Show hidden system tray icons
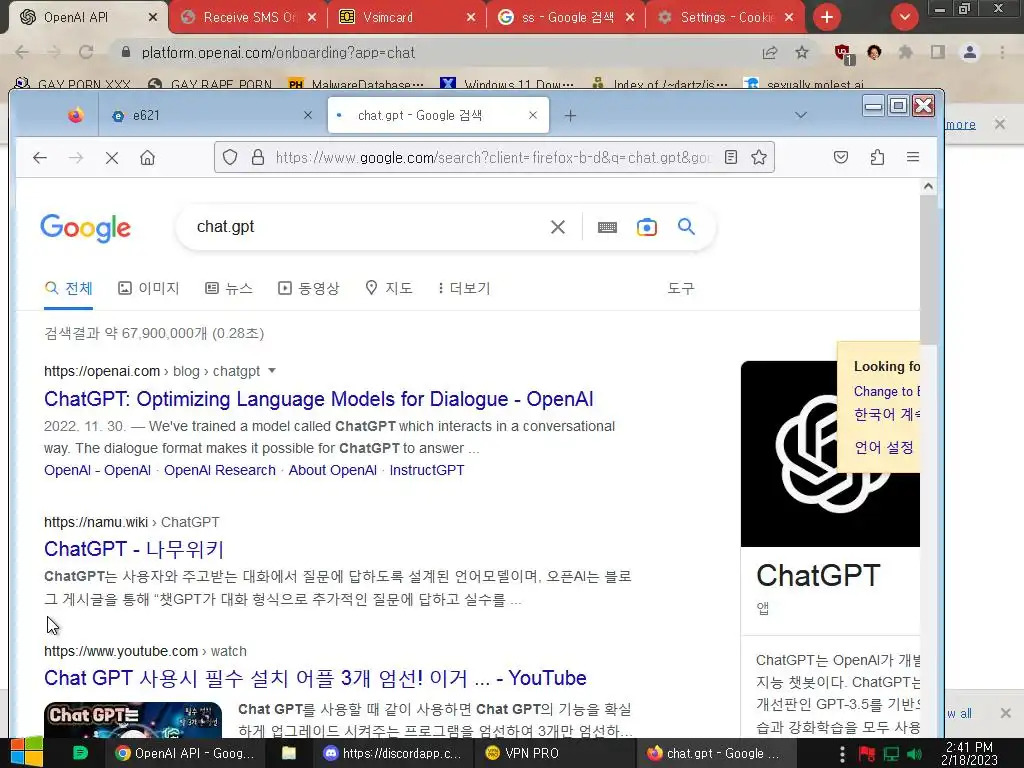 coord(842,754)
